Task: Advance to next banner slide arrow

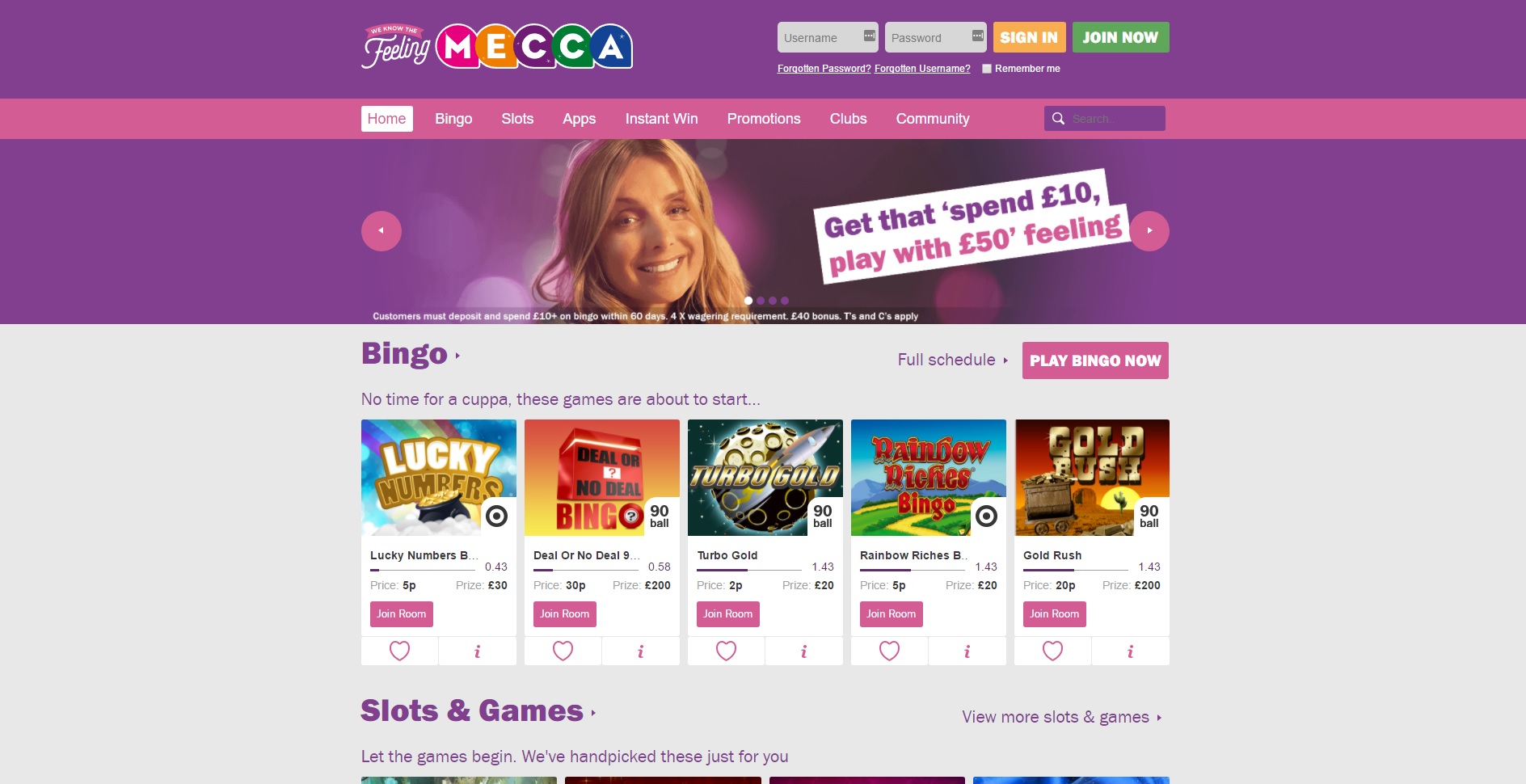Action: tap(1149, 231)
